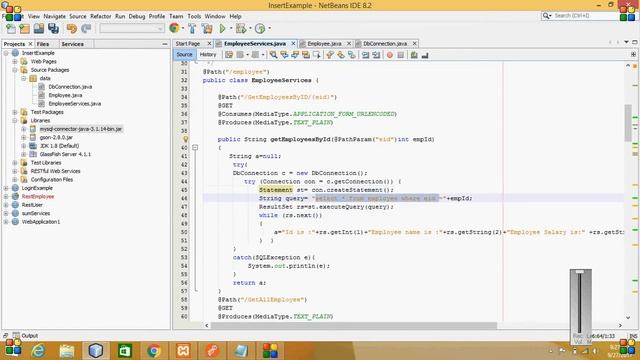The image size is (640, 360).
Task: Click the Undo icon
Action: click(x=72, y=29)
